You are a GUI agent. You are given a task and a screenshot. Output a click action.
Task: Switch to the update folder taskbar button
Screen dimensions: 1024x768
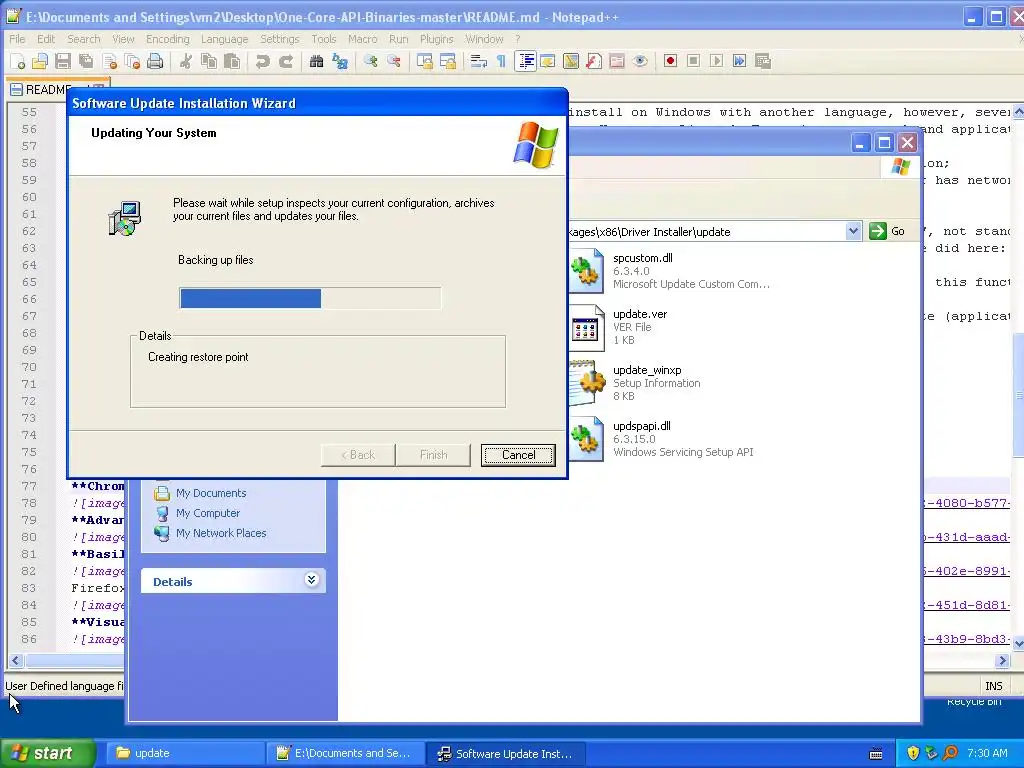185,754
